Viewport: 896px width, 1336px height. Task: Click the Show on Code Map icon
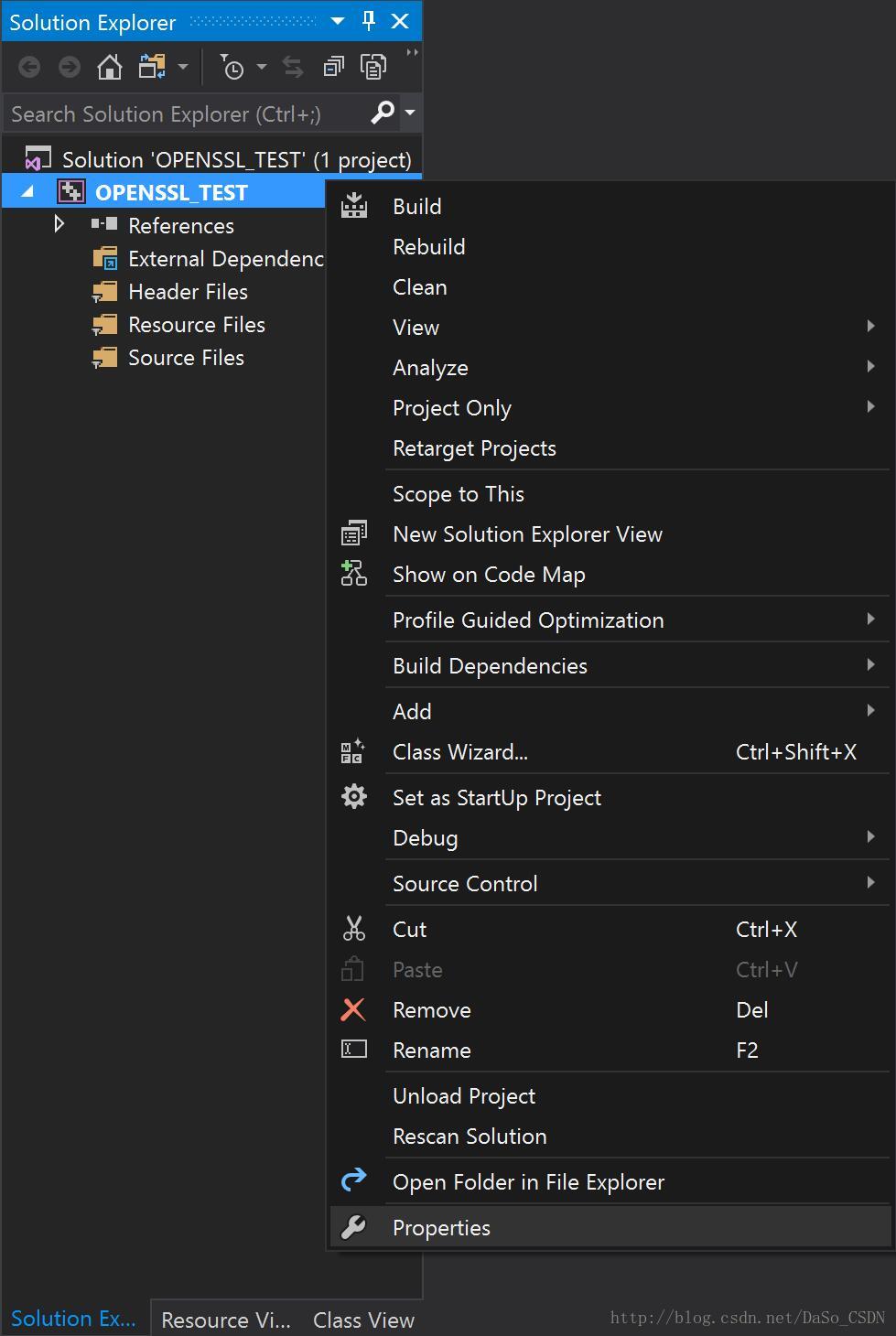[354, 574]
